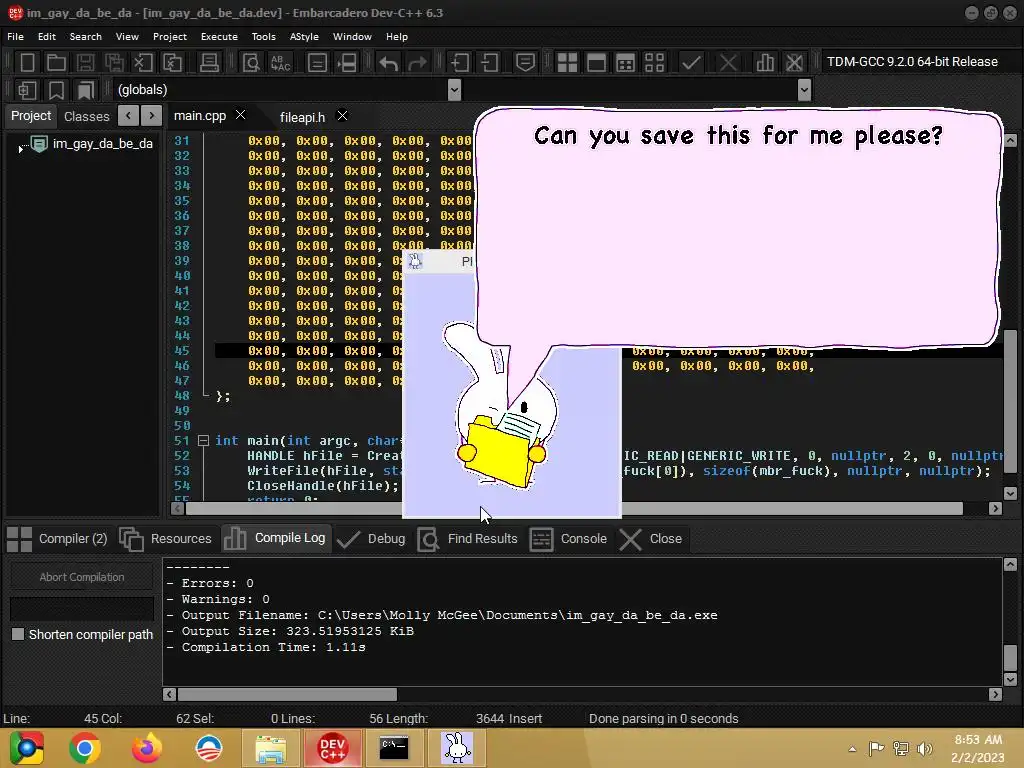The width and height of the screenshot is (1024, 768).
Task: Click the Indent toolbar icon
Action: point(460,63)
